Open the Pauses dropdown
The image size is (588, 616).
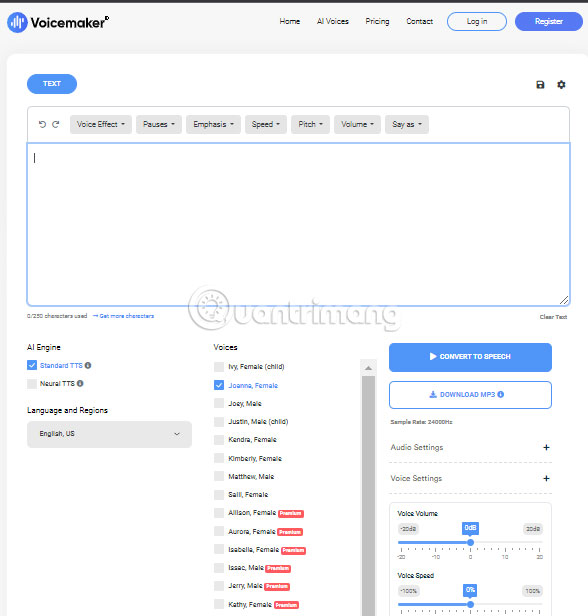coord(159,125)
